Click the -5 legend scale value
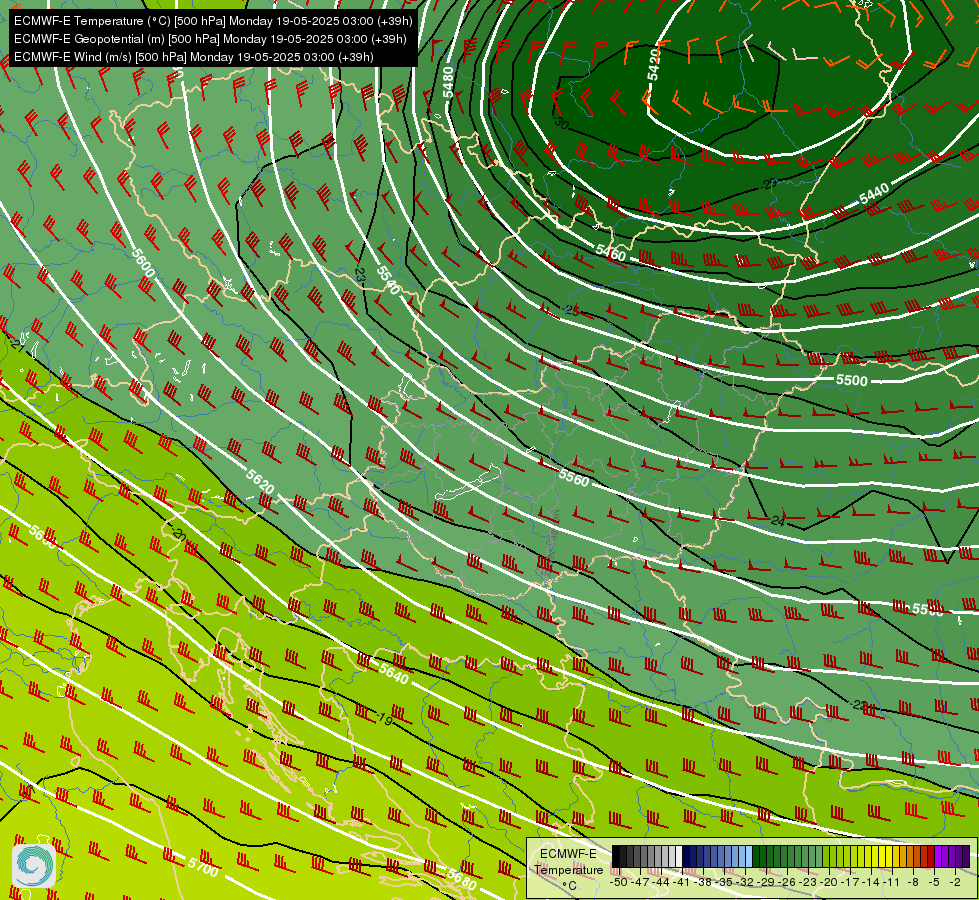This screenshot has width=979, height=900. pyautogui.click(x=934, y=882)
